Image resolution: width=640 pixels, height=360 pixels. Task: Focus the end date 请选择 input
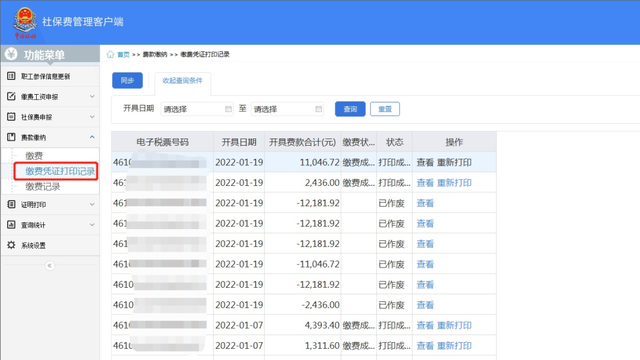(287, 109)
